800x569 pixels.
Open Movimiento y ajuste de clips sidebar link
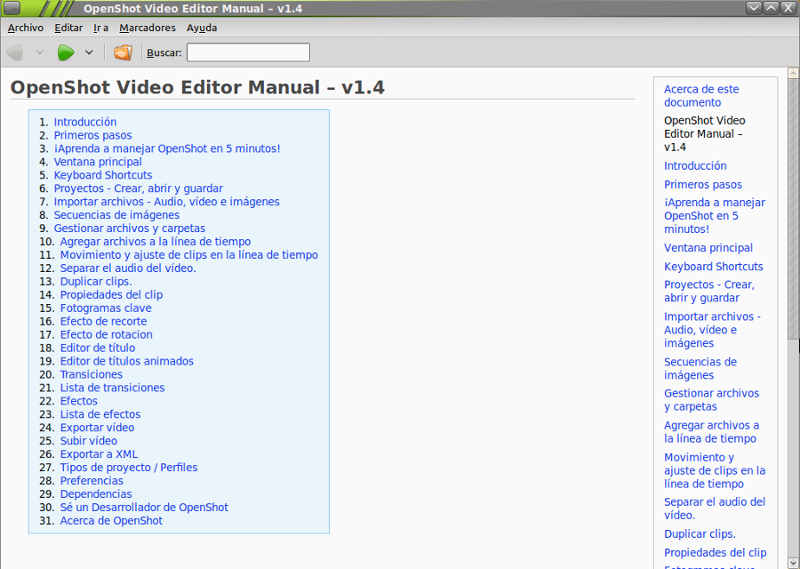(715, 470)
